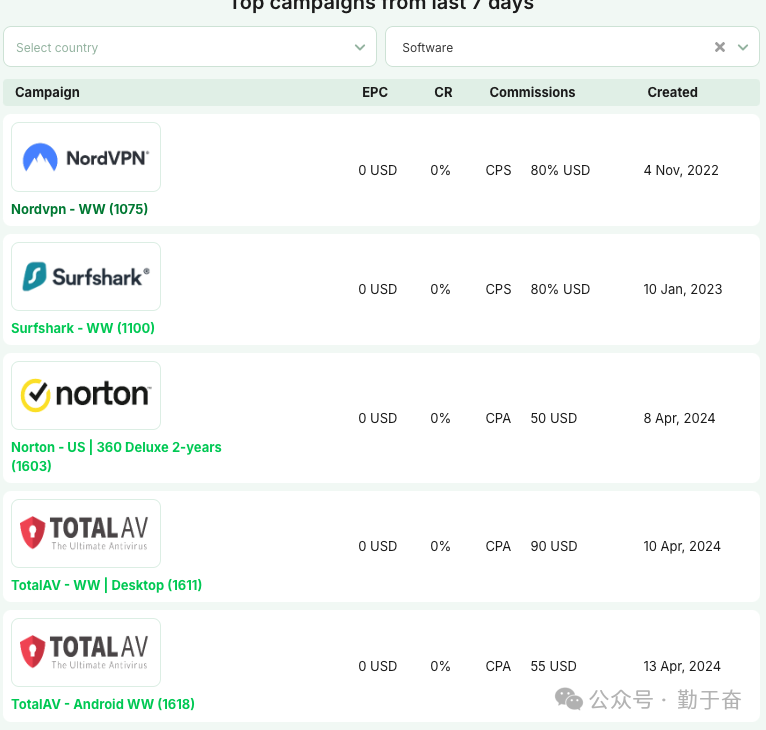Select the Norton date 8 Apr, 2024
The height and width of the screenshot is (730, 766).
(x=679, y=418)
